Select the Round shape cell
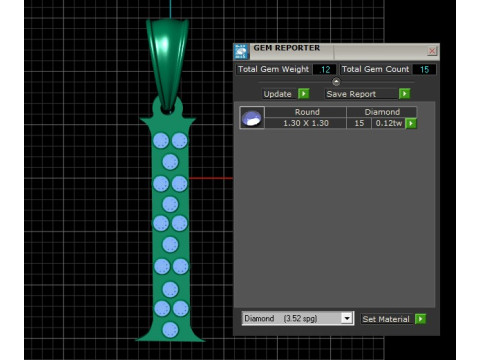Image resolution: width=480 pixels, height=360 pixels. point(306,112)
